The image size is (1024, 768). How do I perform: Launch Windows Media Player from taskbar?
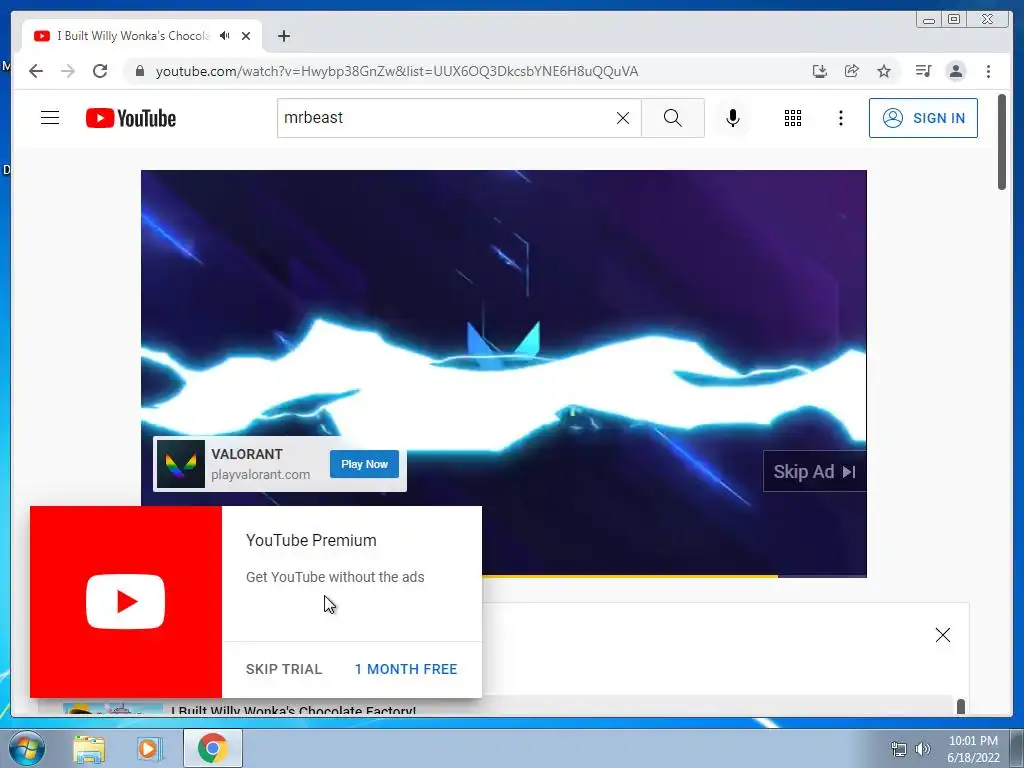pyautogui.click(x=149, y=748)
